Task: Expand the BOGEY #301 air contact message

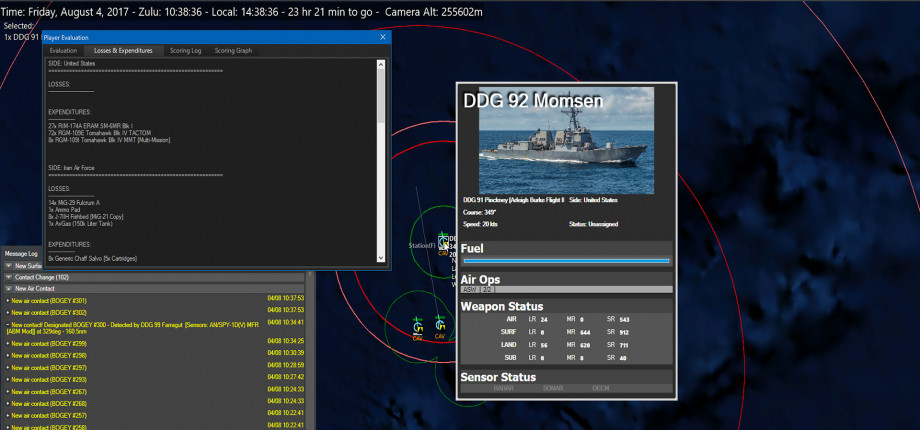Action: 8,301
